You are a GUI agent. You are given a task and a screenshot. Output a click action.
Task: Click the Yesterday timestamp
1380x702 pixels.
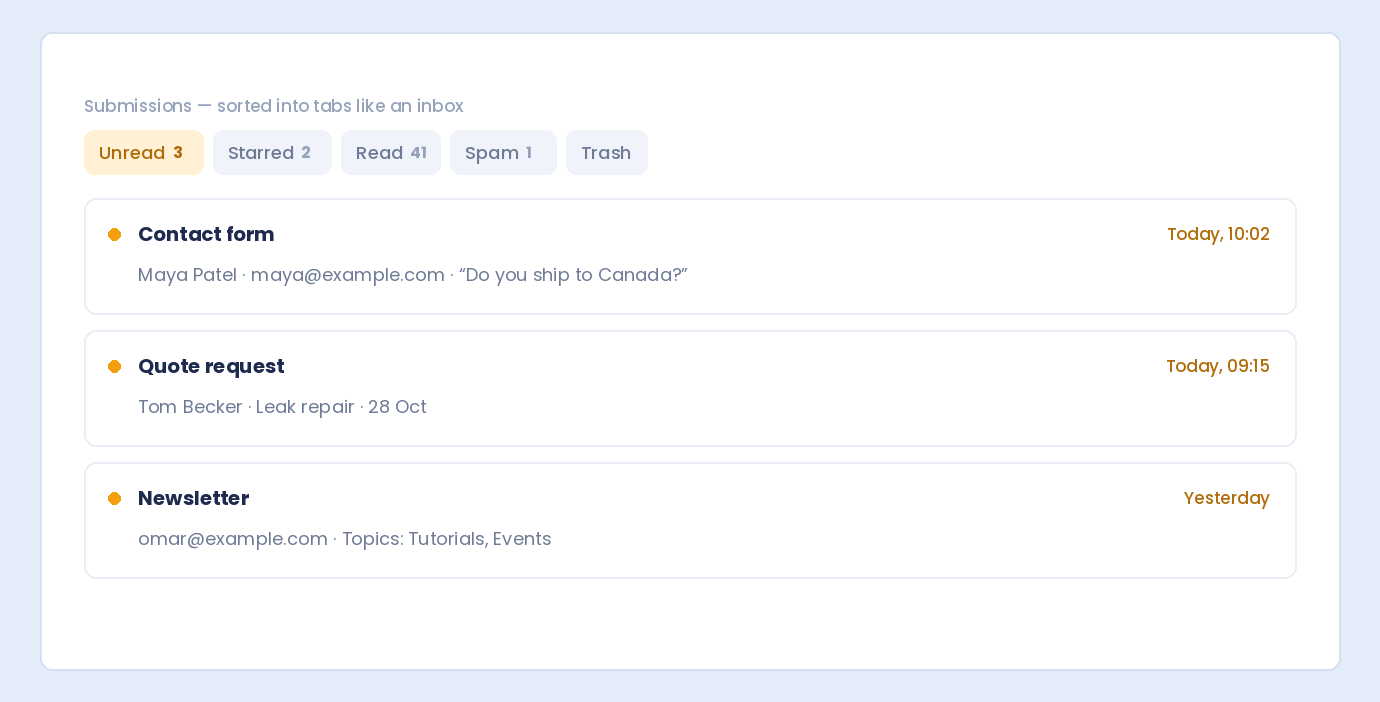1227,498
